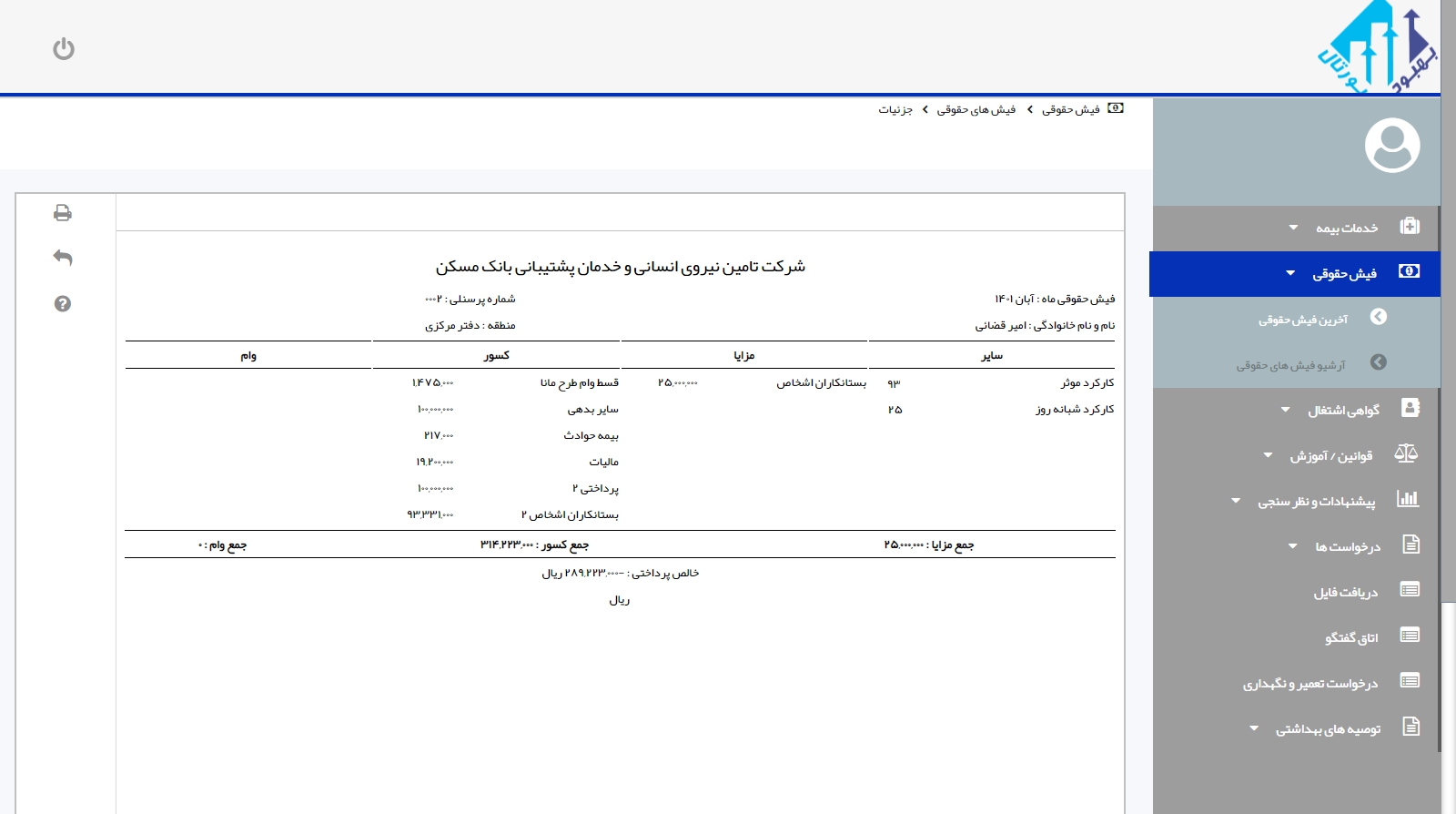This screenshot has height=814, width=1456.
Task: Expand the درخواست ها submenu arrow
Action: tap(1292, 546)
